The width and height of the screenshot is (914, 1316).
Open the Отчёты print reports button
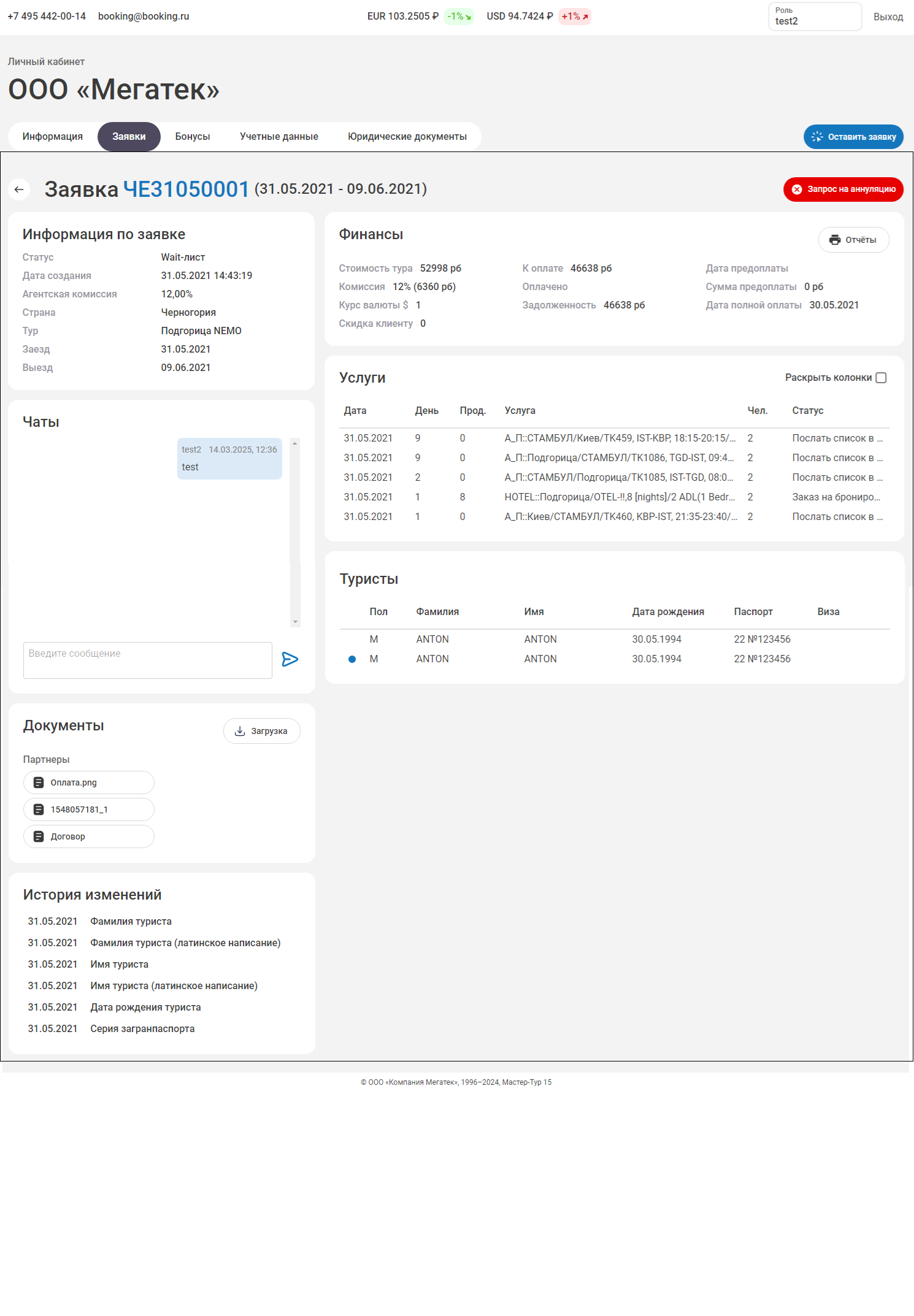(853, 240)
